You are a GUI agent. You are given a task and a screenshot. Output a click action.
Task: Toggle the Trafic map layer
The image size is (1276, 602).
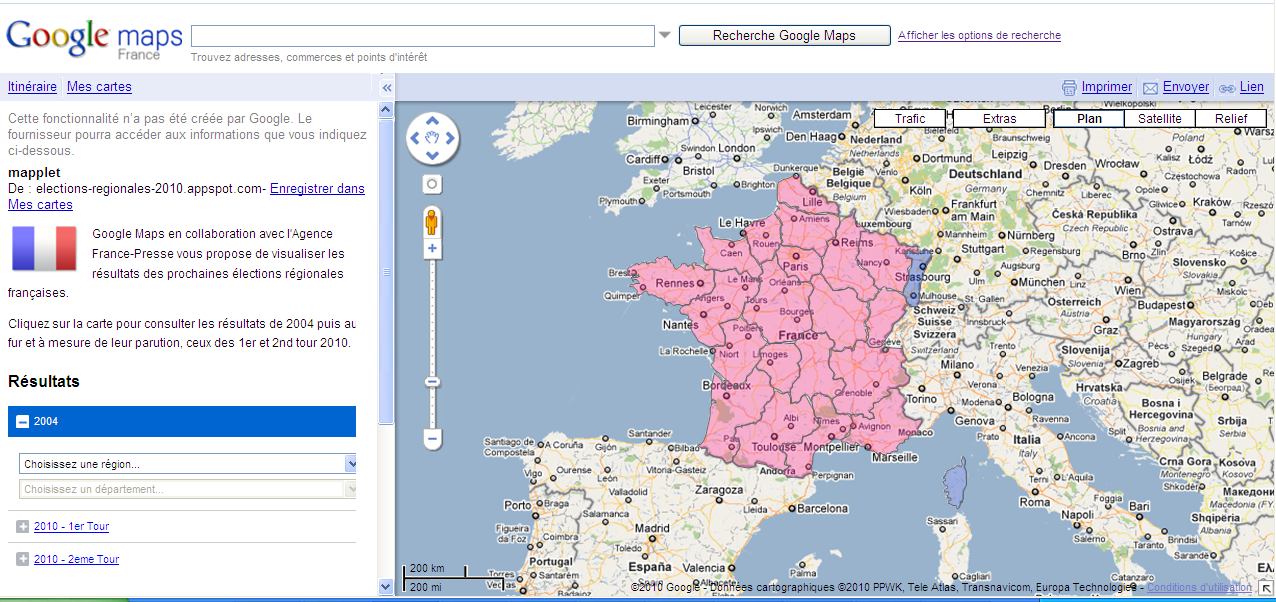tap(909, 118)
